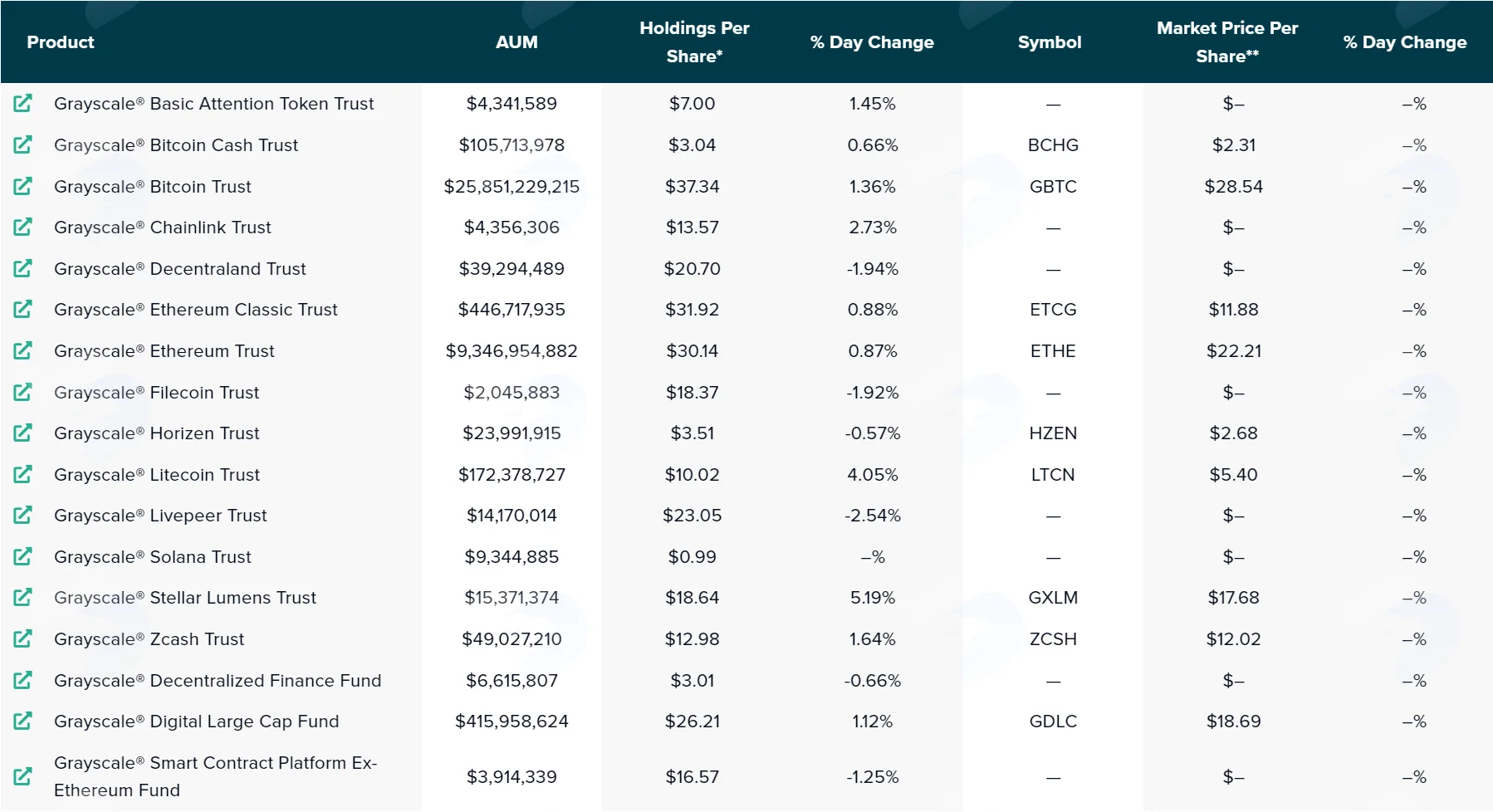This screenshot has height=812, width=1493.
Task: Click external link icon for Litecoin Trust
Action: (23, 474)
